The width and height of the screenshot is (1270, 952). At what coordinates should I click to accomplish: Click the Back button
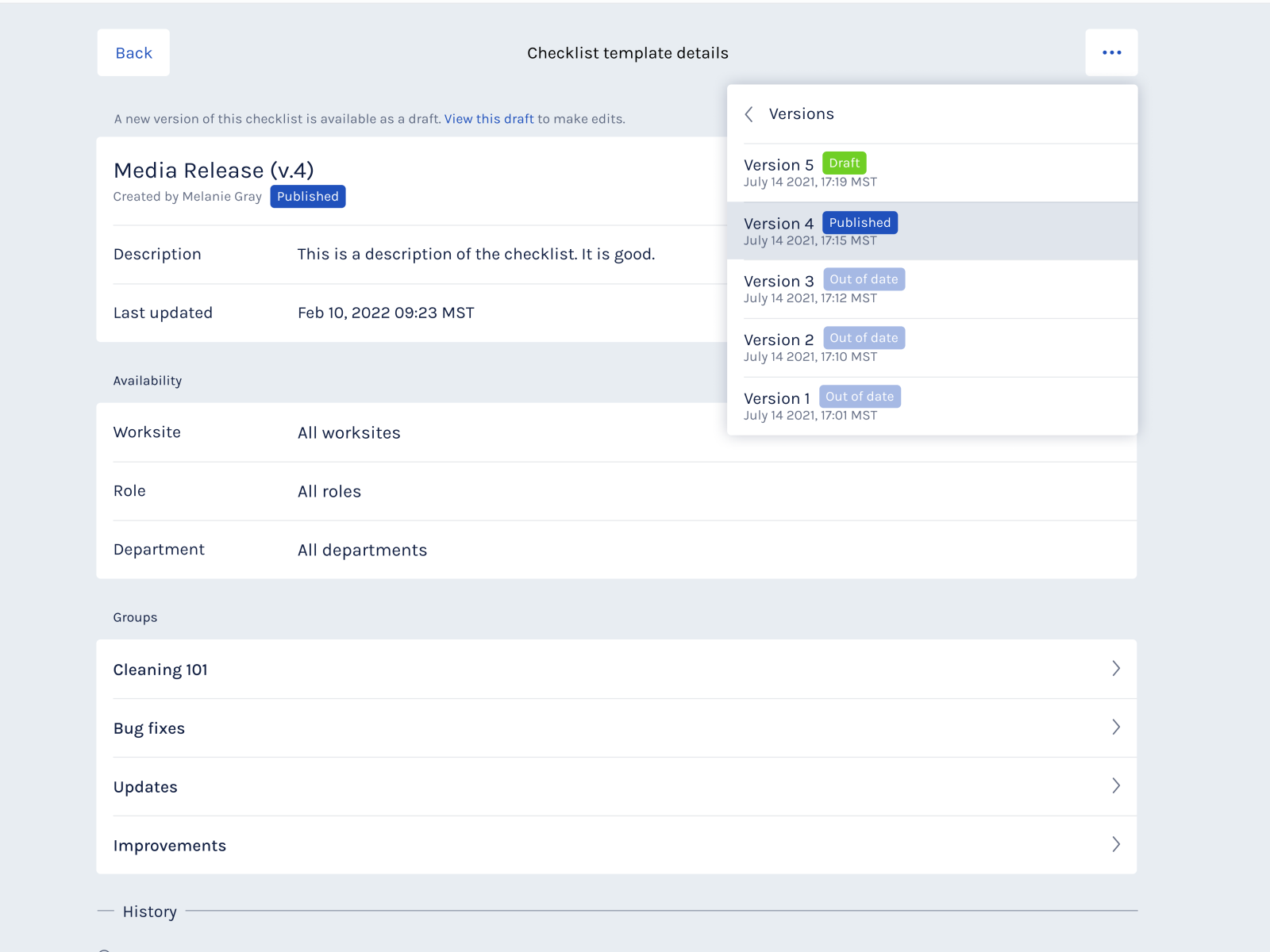click(133, 52)
